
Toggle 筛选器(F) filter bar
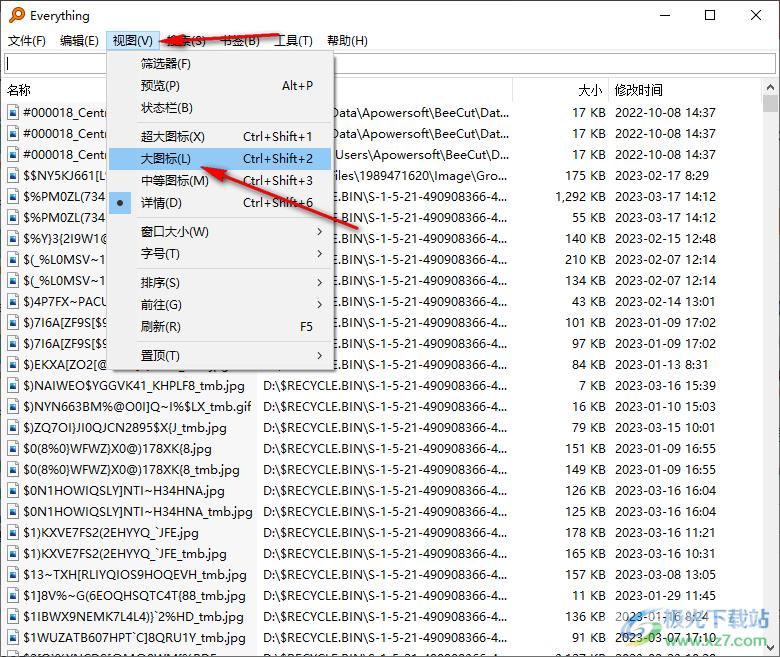(220, 64)
